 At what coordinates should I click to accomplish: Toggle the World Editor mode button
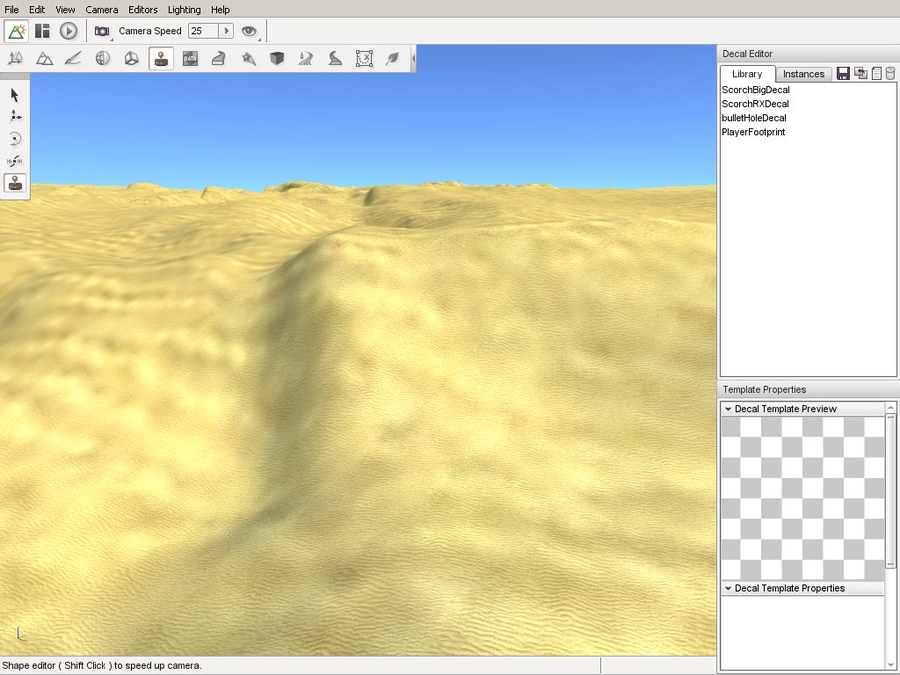[x=16, y=31]
